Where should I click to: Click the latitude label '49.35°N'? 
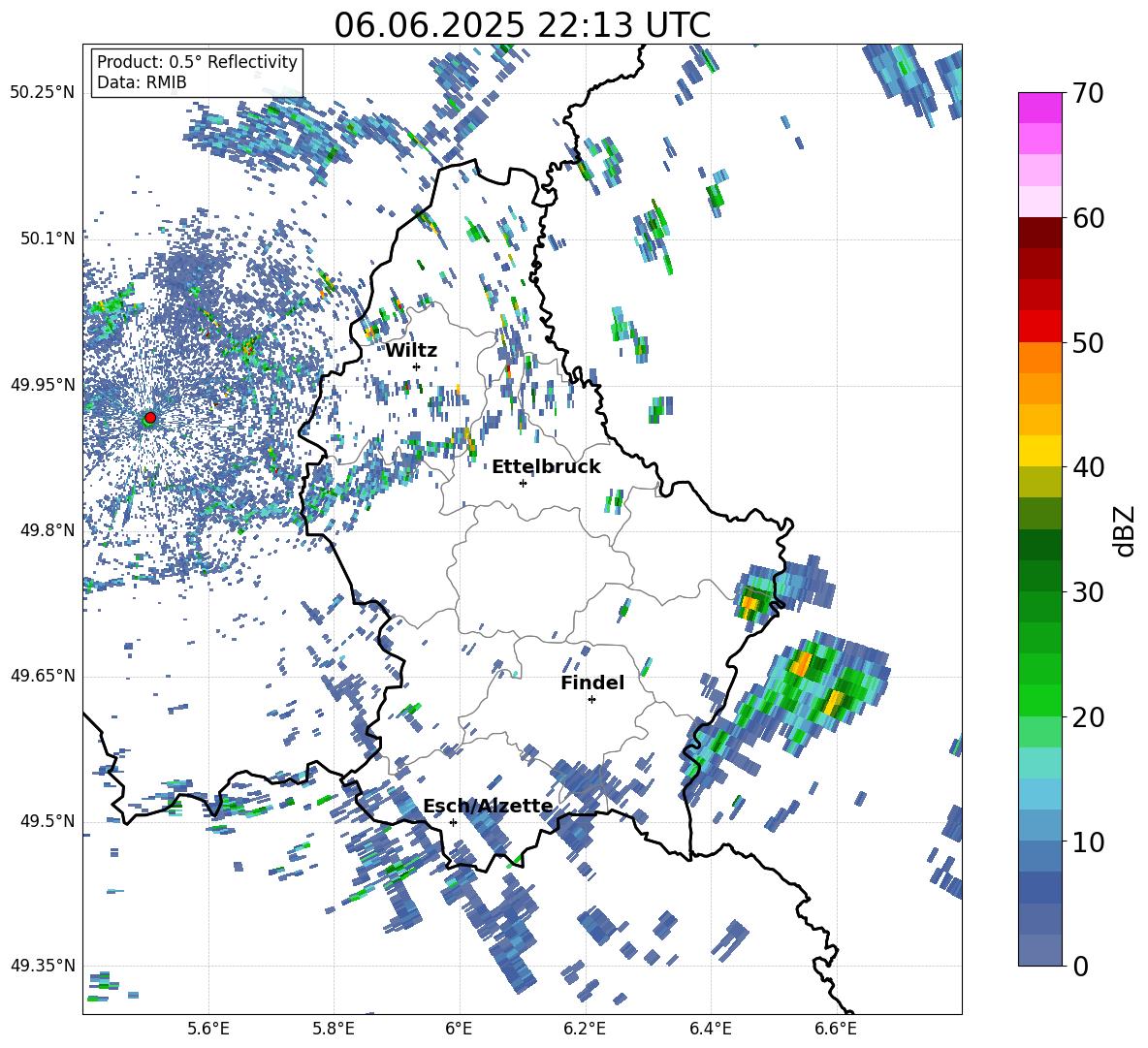[43, 966]
